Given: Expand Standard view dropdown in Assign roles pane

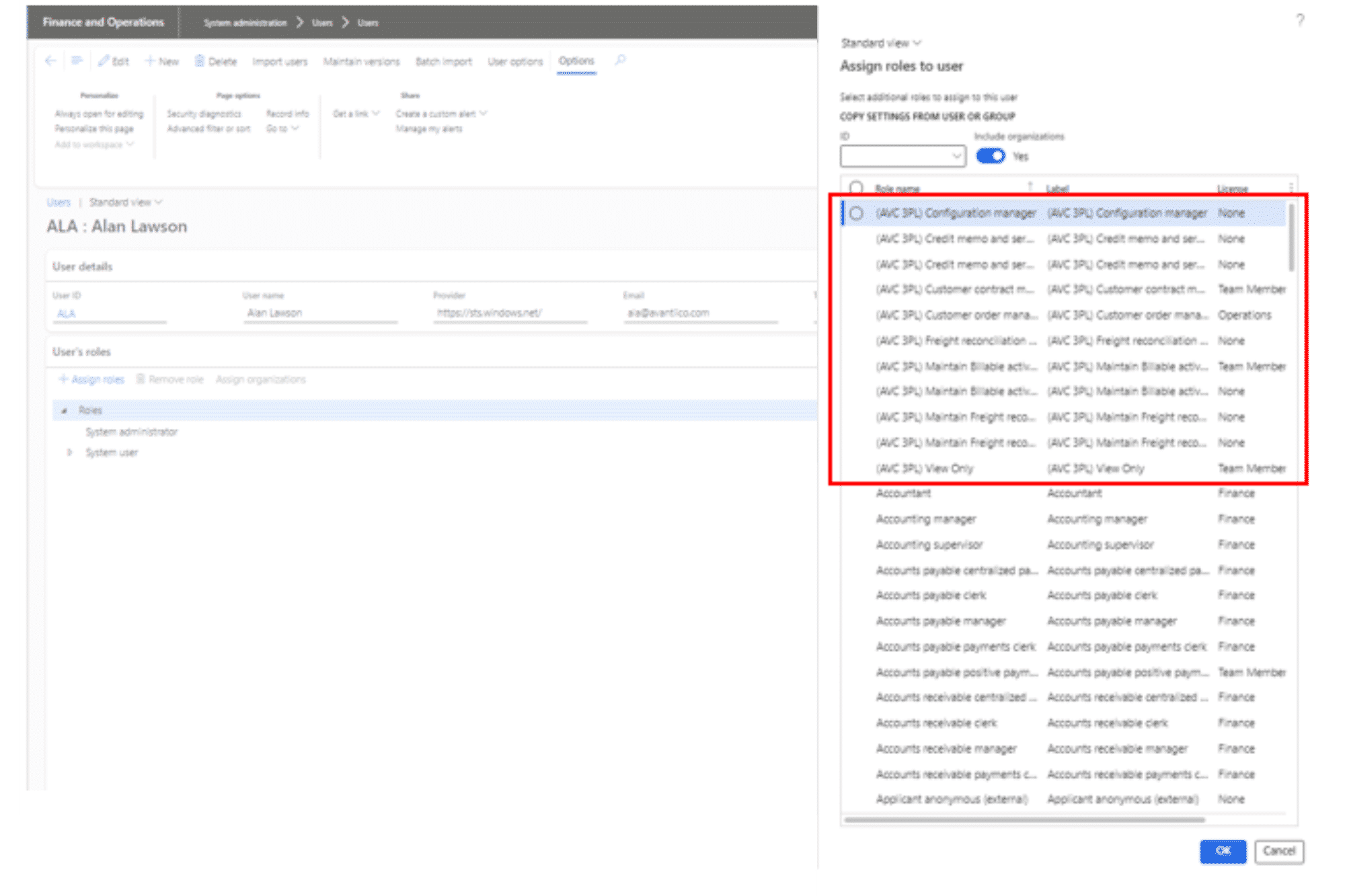Looking at the screenshot, I should pyautogui.click(x=881, y=43).
